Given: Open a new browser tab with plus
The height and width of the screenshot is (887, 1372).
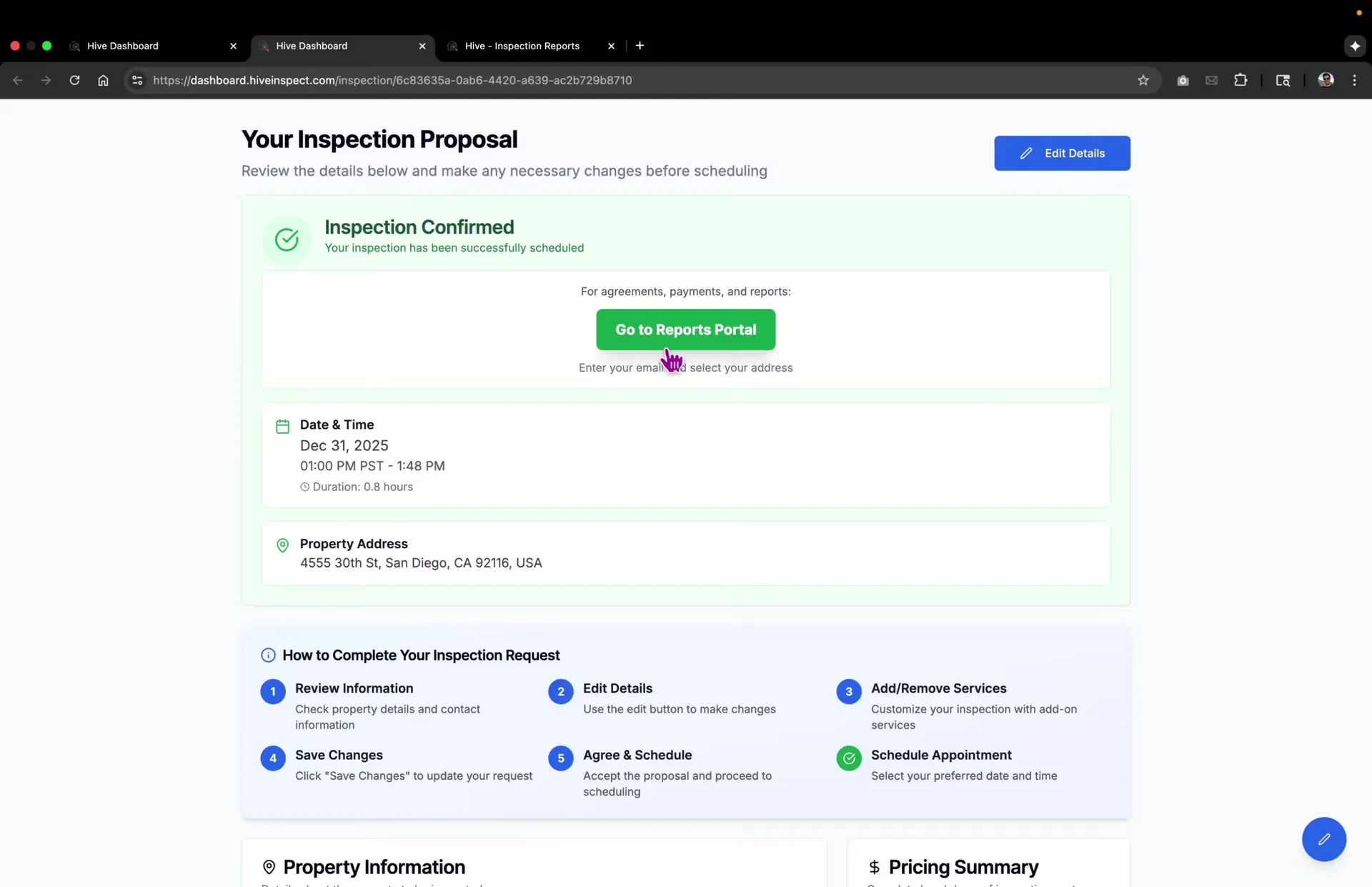Looking at the screenshot, I should (640, 46).
